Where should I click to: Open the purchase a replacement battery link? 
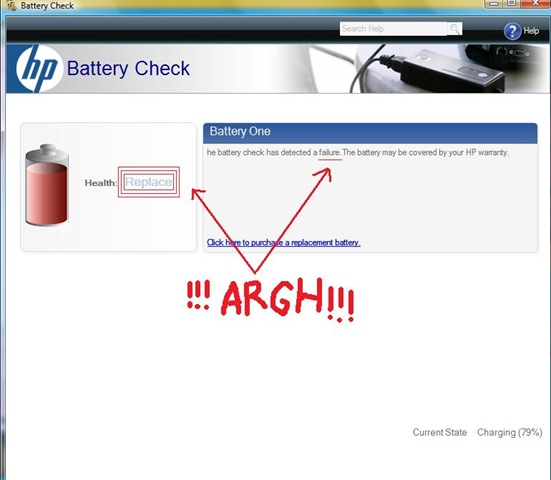tap(283, 242)
